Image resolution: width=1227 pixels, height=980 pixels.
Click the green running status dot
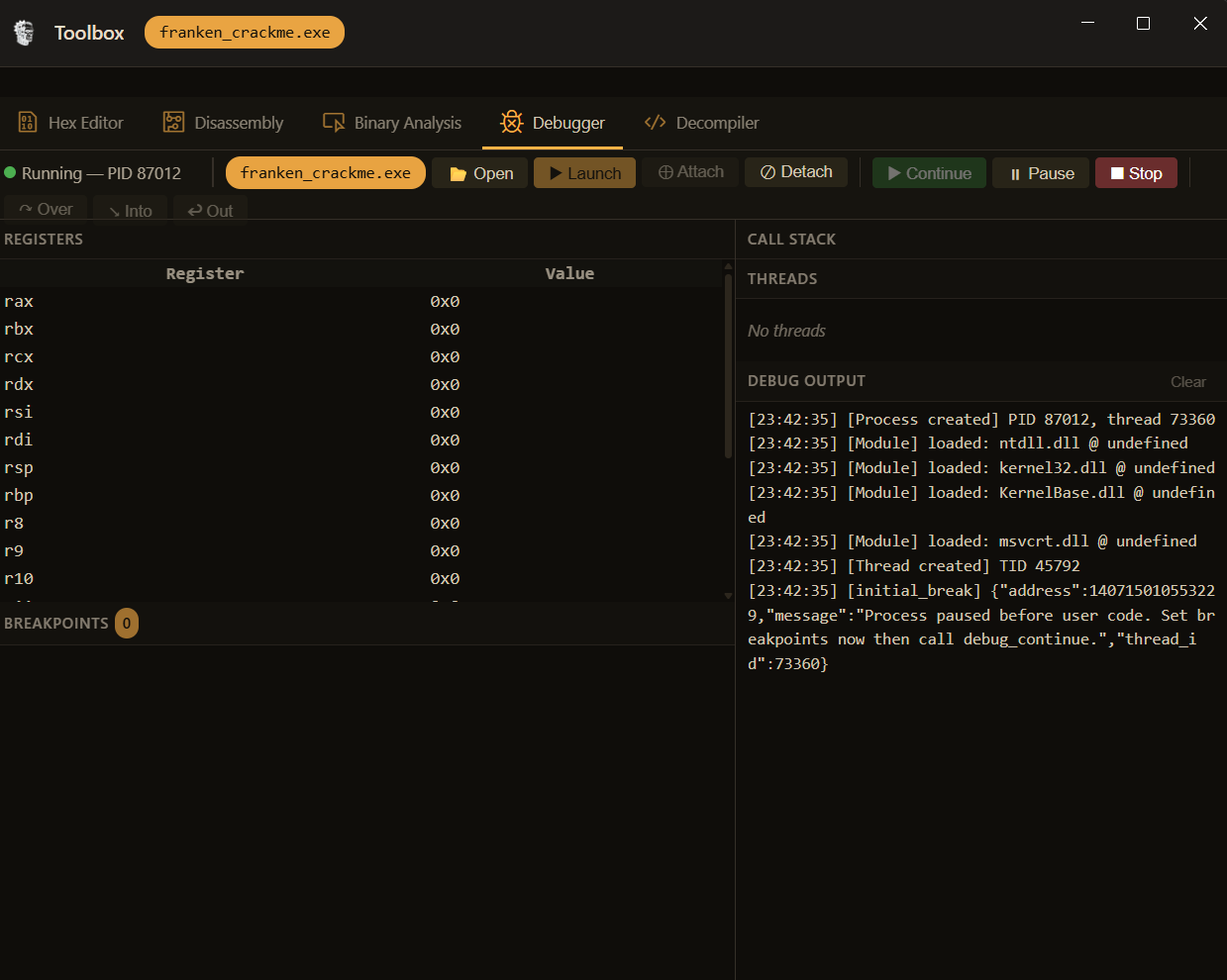pos(10,172)
